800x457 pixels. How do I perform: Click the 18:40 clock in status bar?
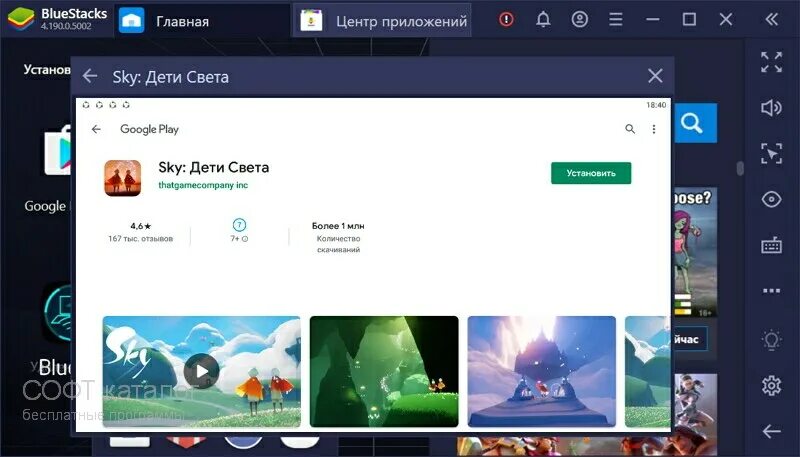[x=656, y=105]
